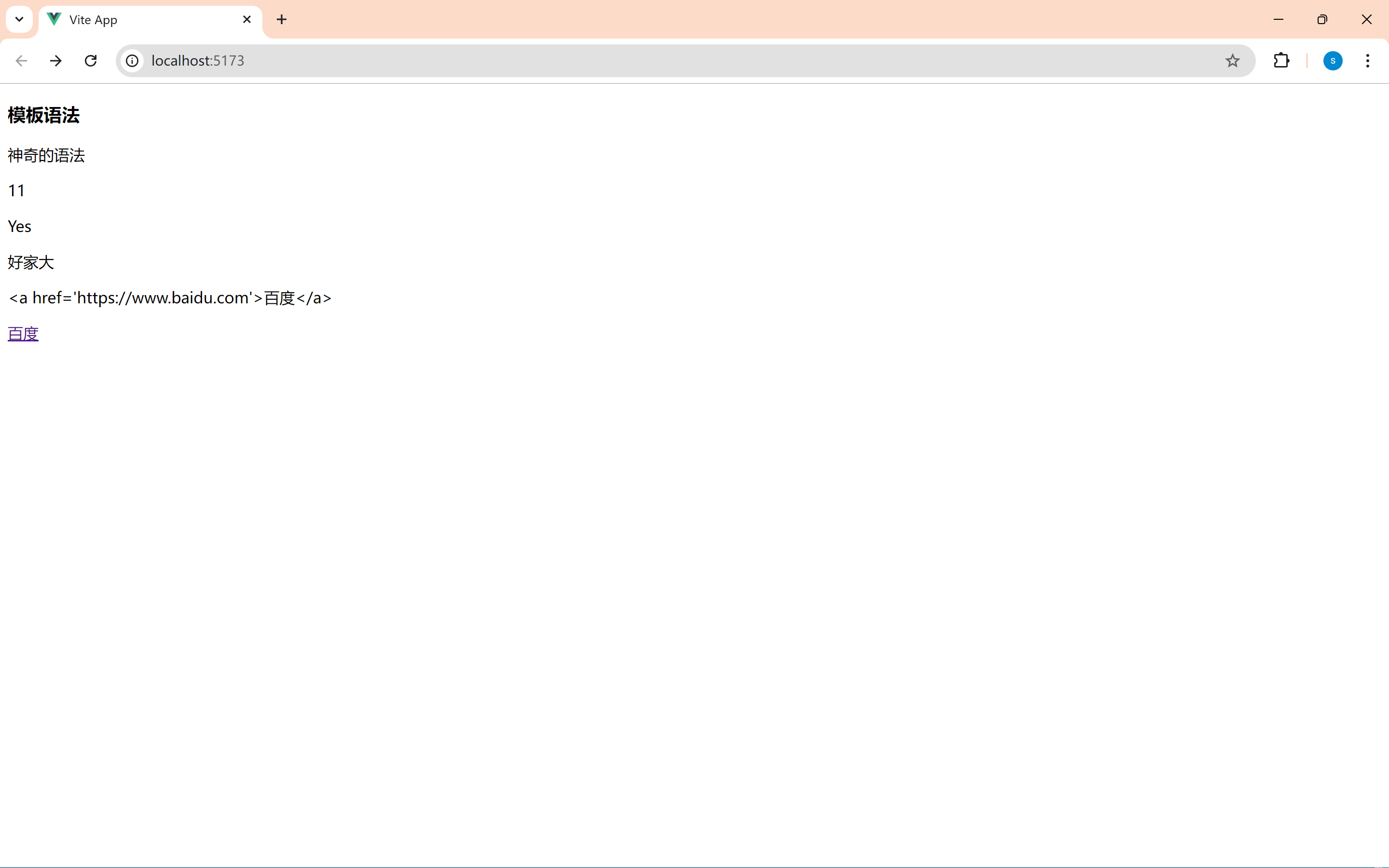The height and width of the screenshot is (868, 1389).
Task: Close the Vite App tab
Action: click(x=247, y=19)
